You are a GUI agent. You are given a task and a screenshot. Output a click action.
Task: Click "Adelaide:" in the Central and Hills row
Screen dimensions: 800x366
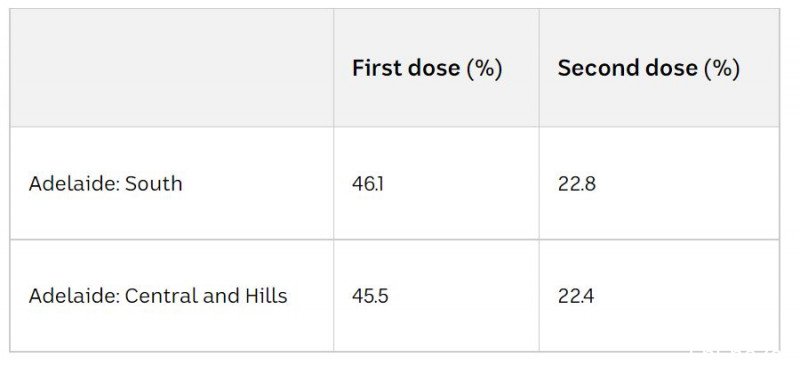point(74,296)
